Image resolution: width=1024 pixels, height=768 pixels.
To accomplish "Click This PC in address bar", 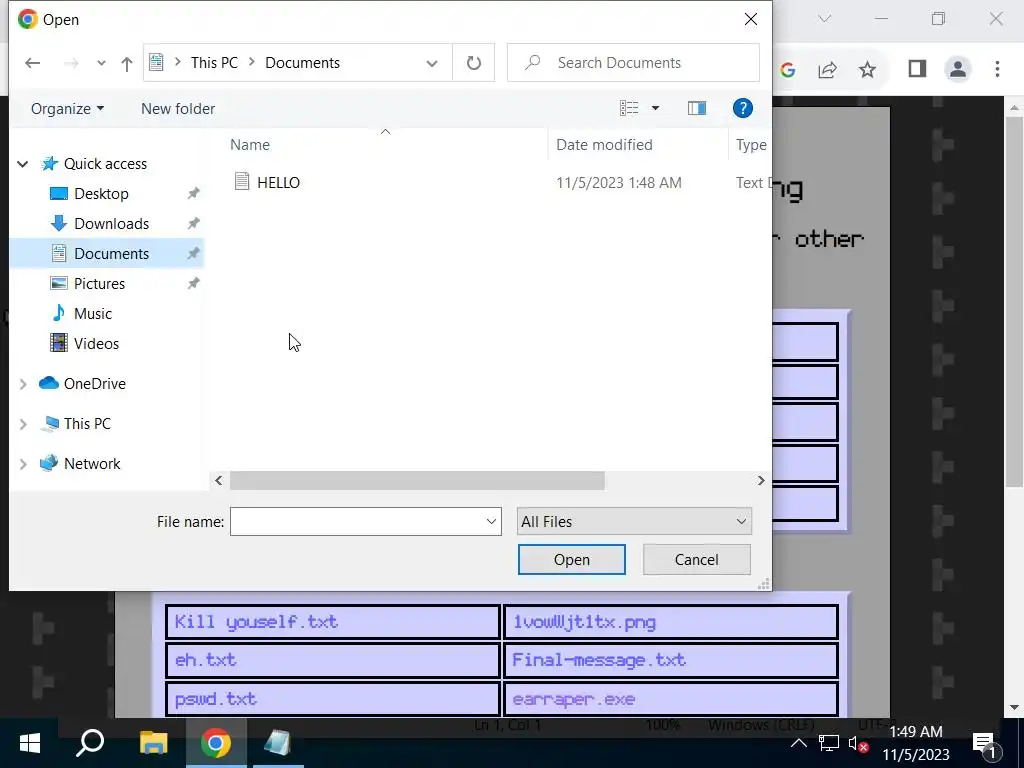I will point(214,63).
